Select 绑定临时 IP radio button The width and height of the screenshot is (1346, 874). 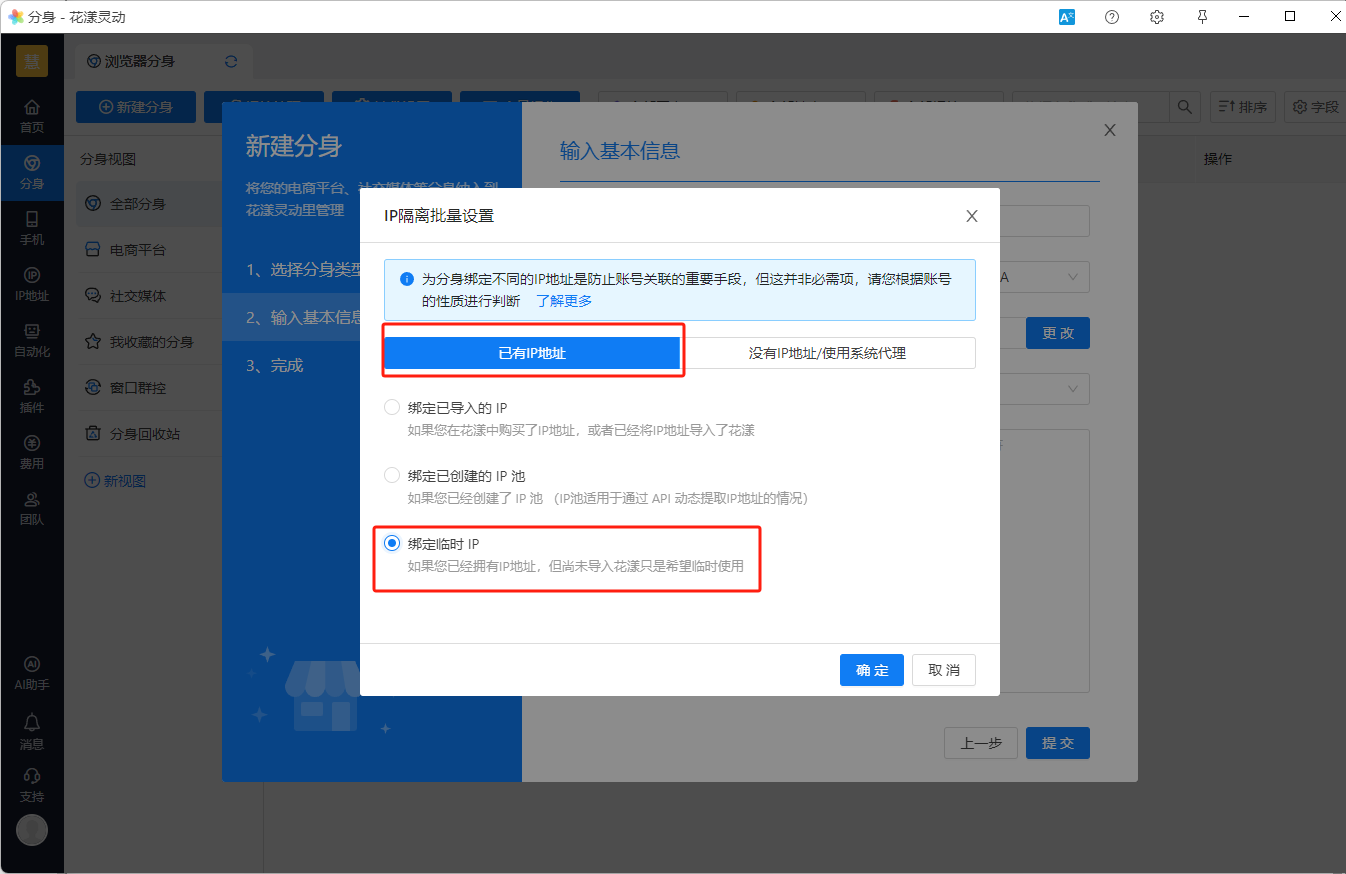(392, 544)
